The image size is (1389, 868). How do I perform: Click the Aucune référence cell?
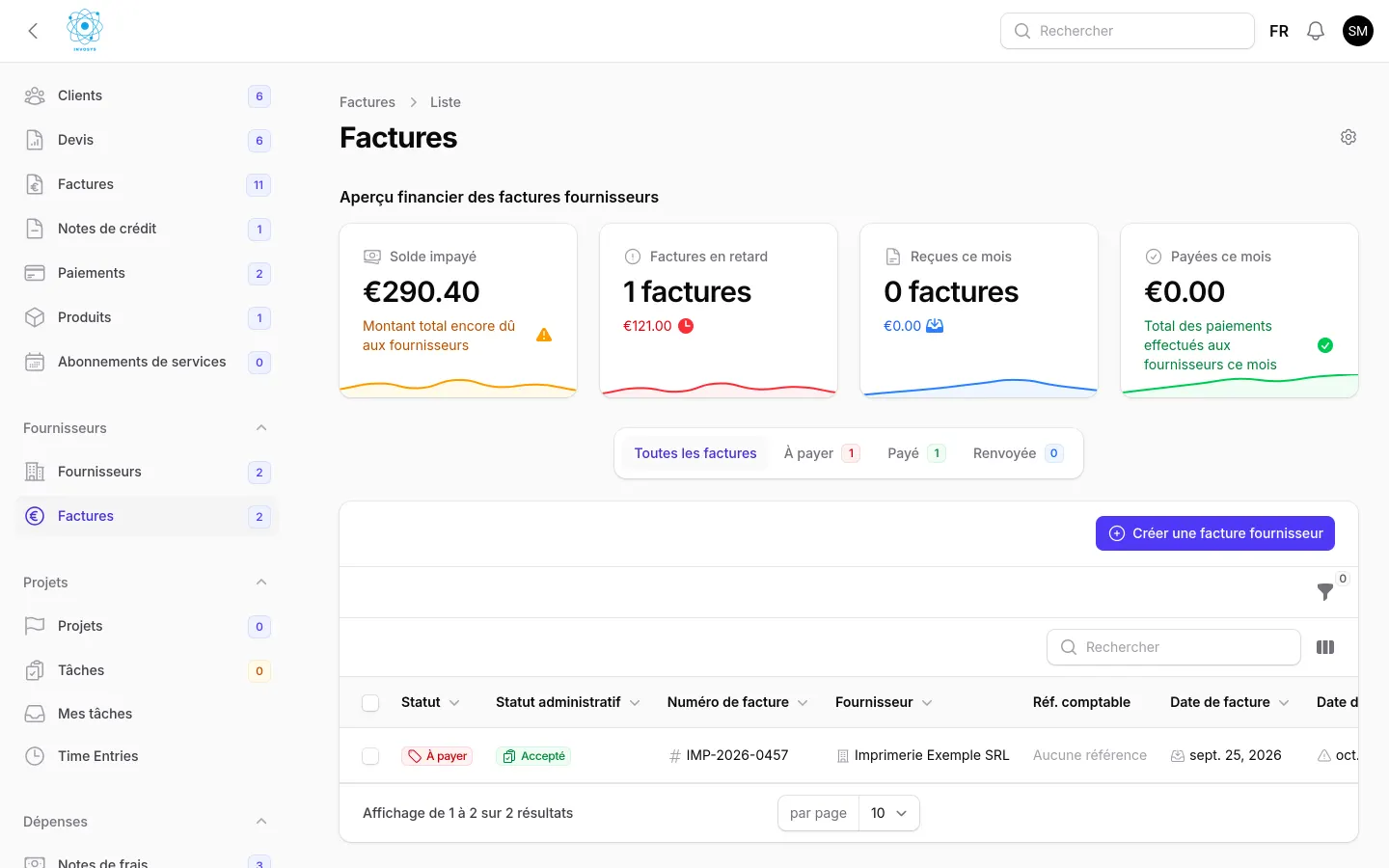[1090, 755]
